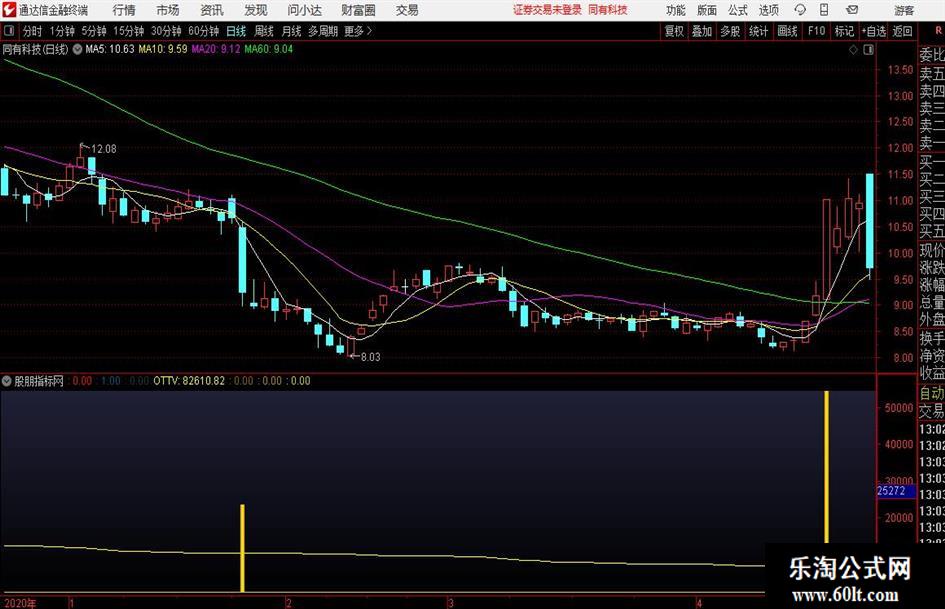This screenshot has height=609, width=945.
Task: Open the 多周期 multi-period view
Action: tap(323, 31)
